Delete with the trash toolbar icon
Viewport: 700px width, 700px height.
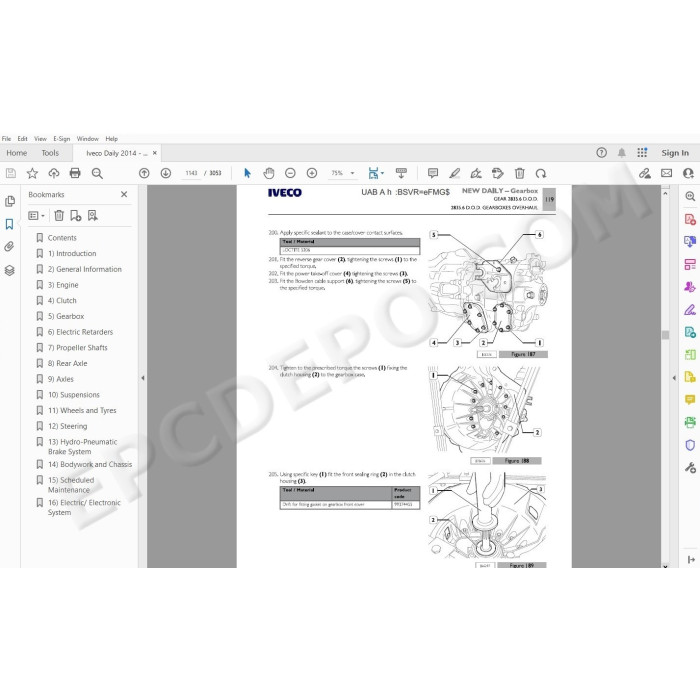[x=519, y=173]
